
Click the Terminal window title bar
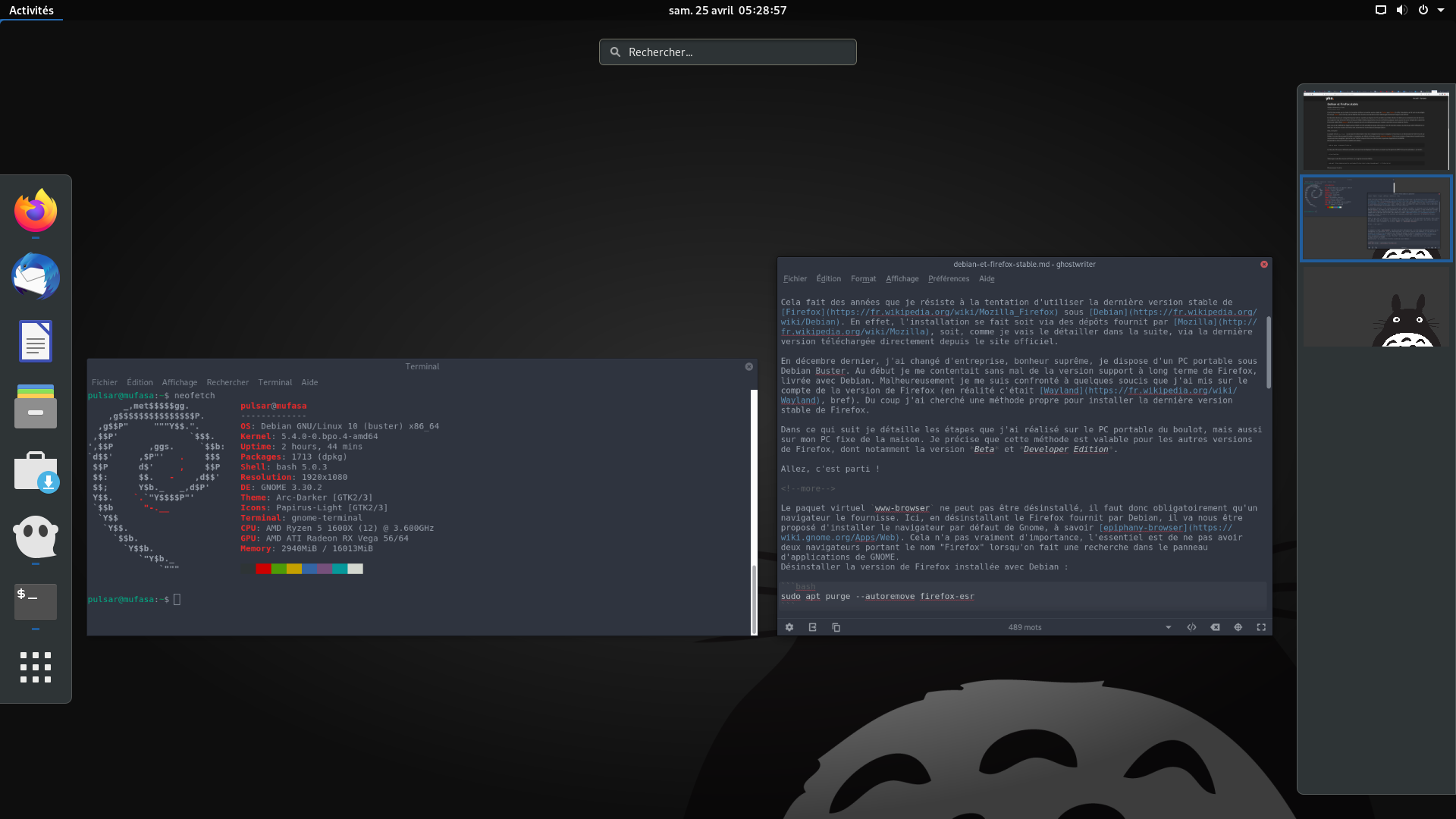tap(422, 366)
